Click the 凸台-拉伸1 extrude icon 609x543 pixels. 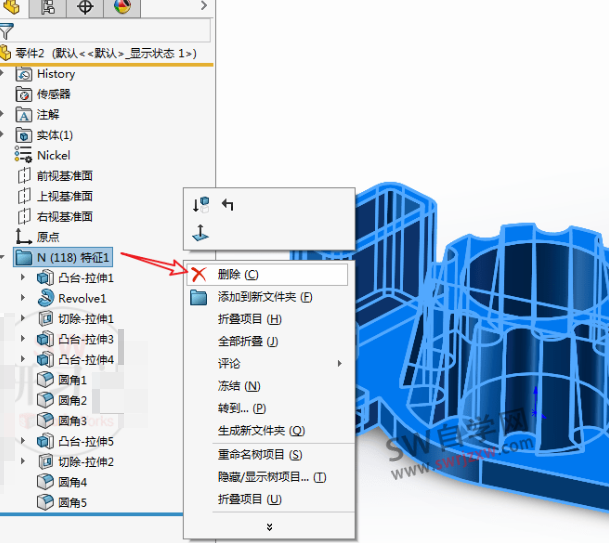click(45, 278)
